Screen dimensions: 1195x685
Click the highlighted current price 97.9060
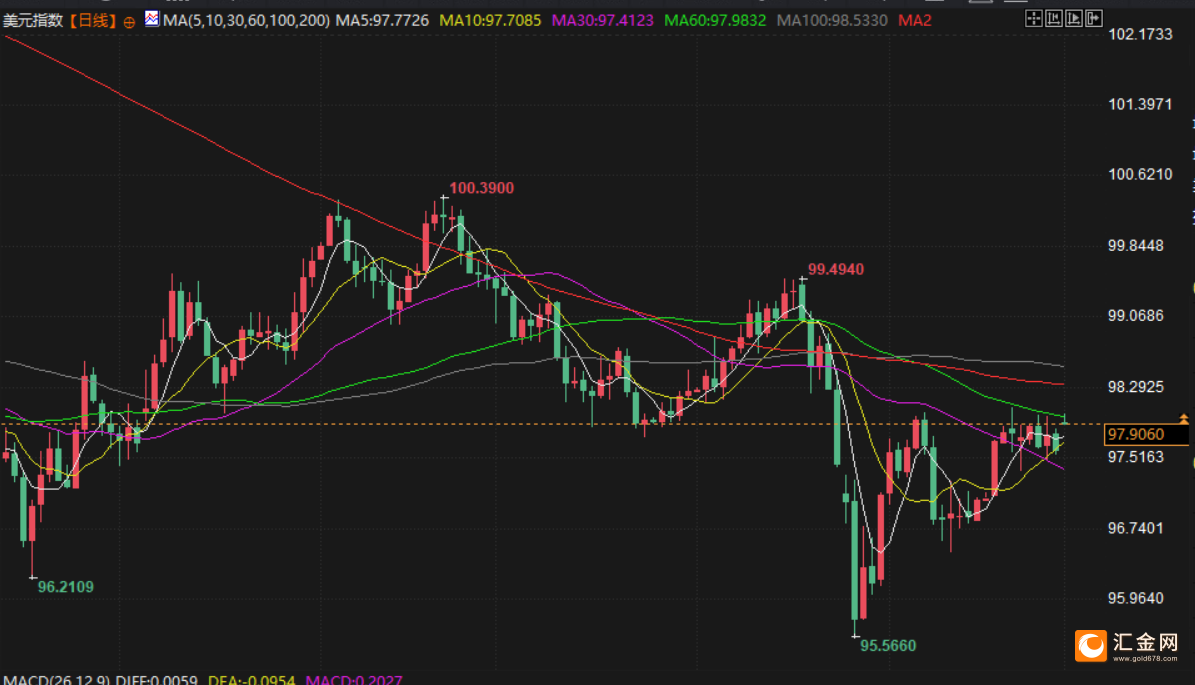point(1145,434)
